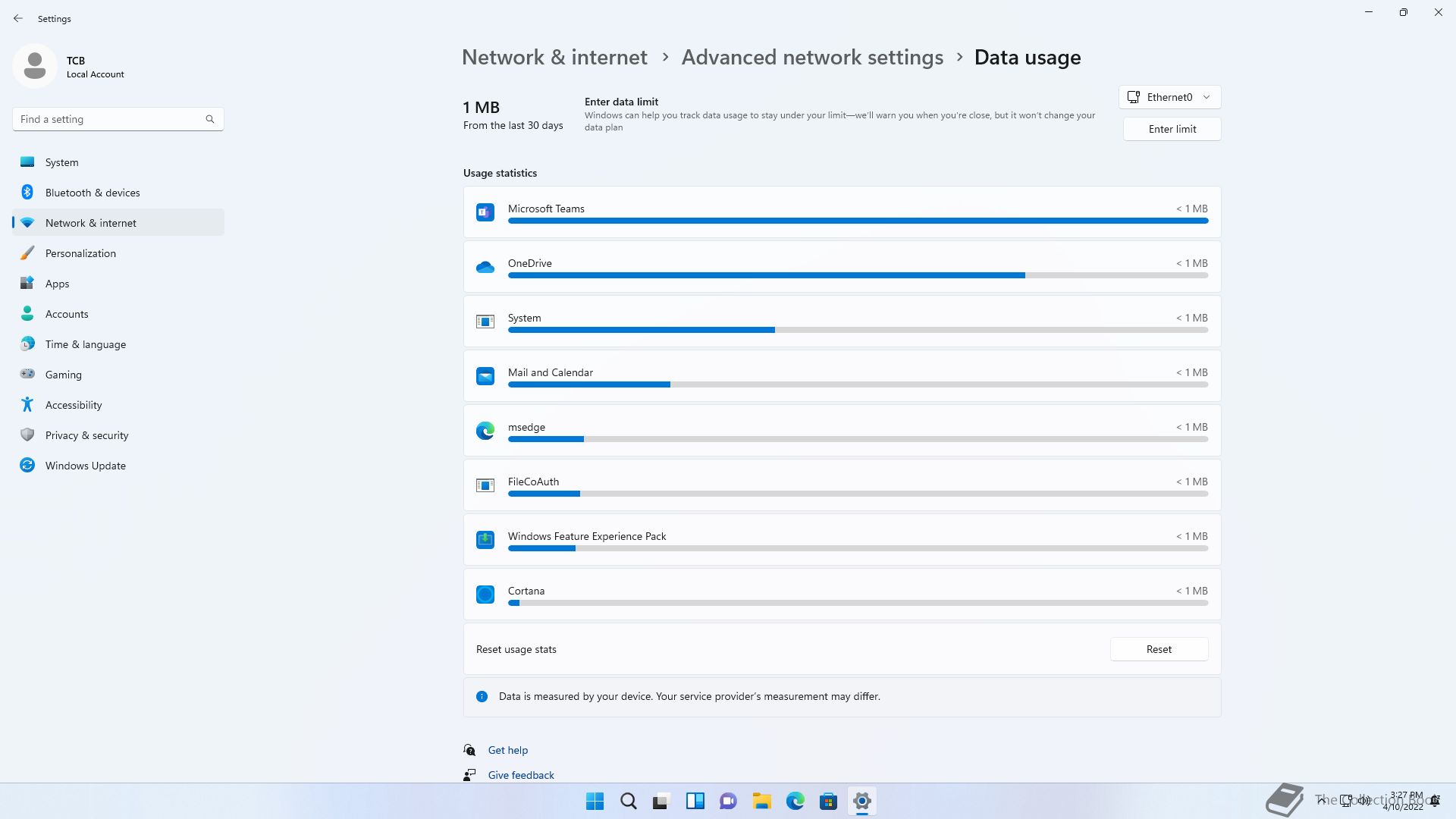Click the Enter limit button
This screenshot has width=1456, height=819.
pos(1172,129)
